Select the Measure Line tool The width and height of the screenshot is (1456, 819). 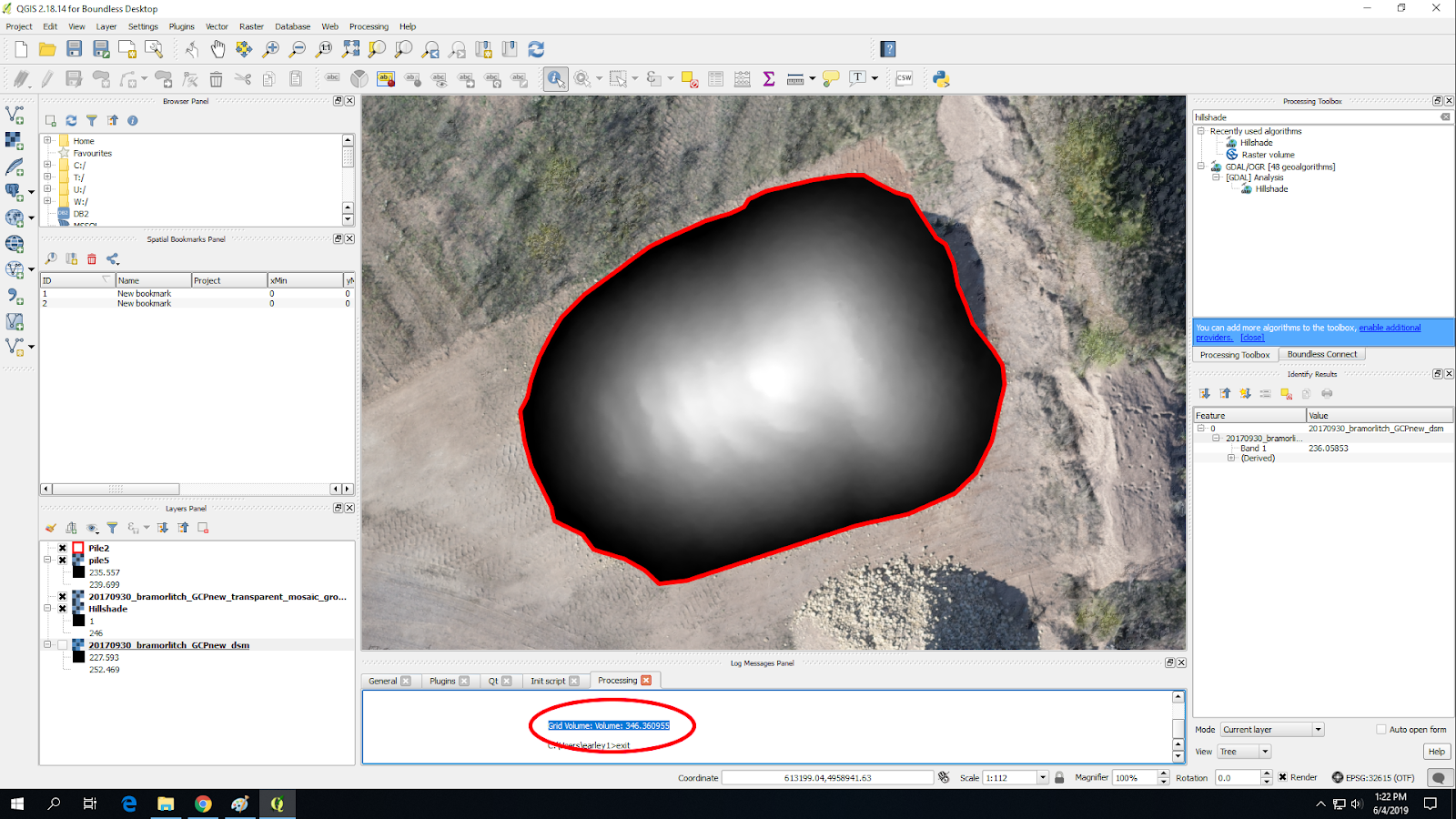click(794, 79)
